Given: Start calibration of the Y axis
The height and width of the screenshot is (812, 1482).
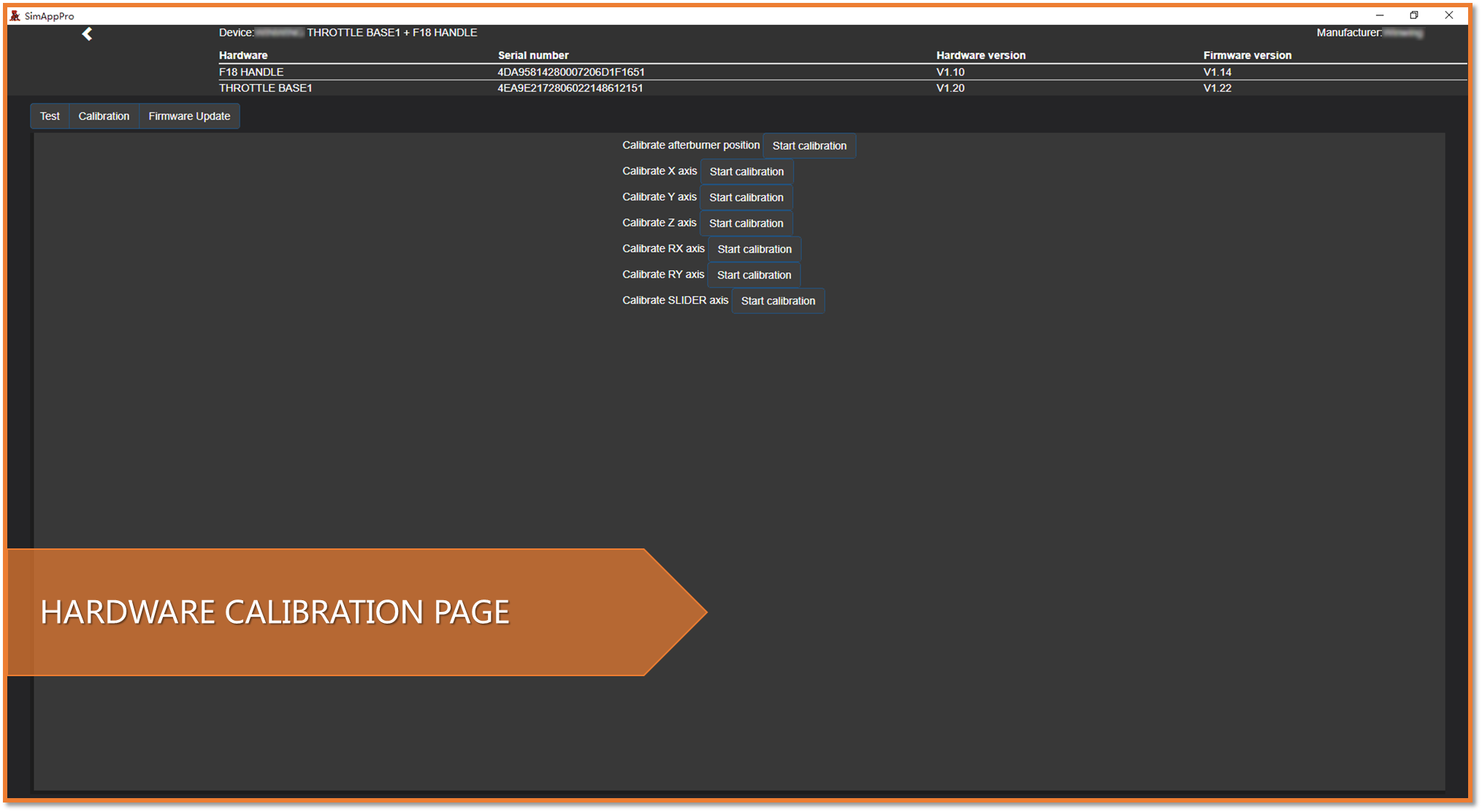Looking at the screenshot, I should click(x=746, y=198).
